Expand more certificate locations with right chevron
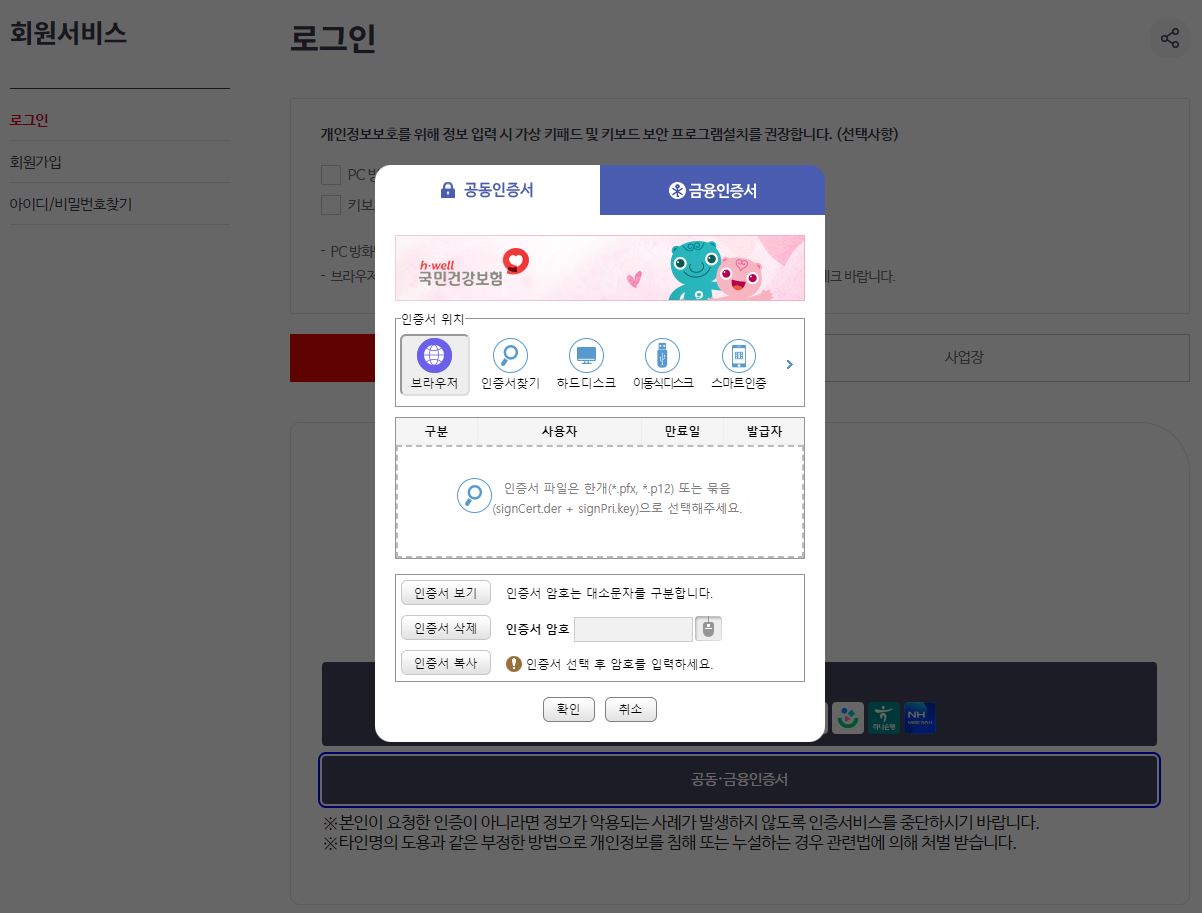 pos(789,363)
